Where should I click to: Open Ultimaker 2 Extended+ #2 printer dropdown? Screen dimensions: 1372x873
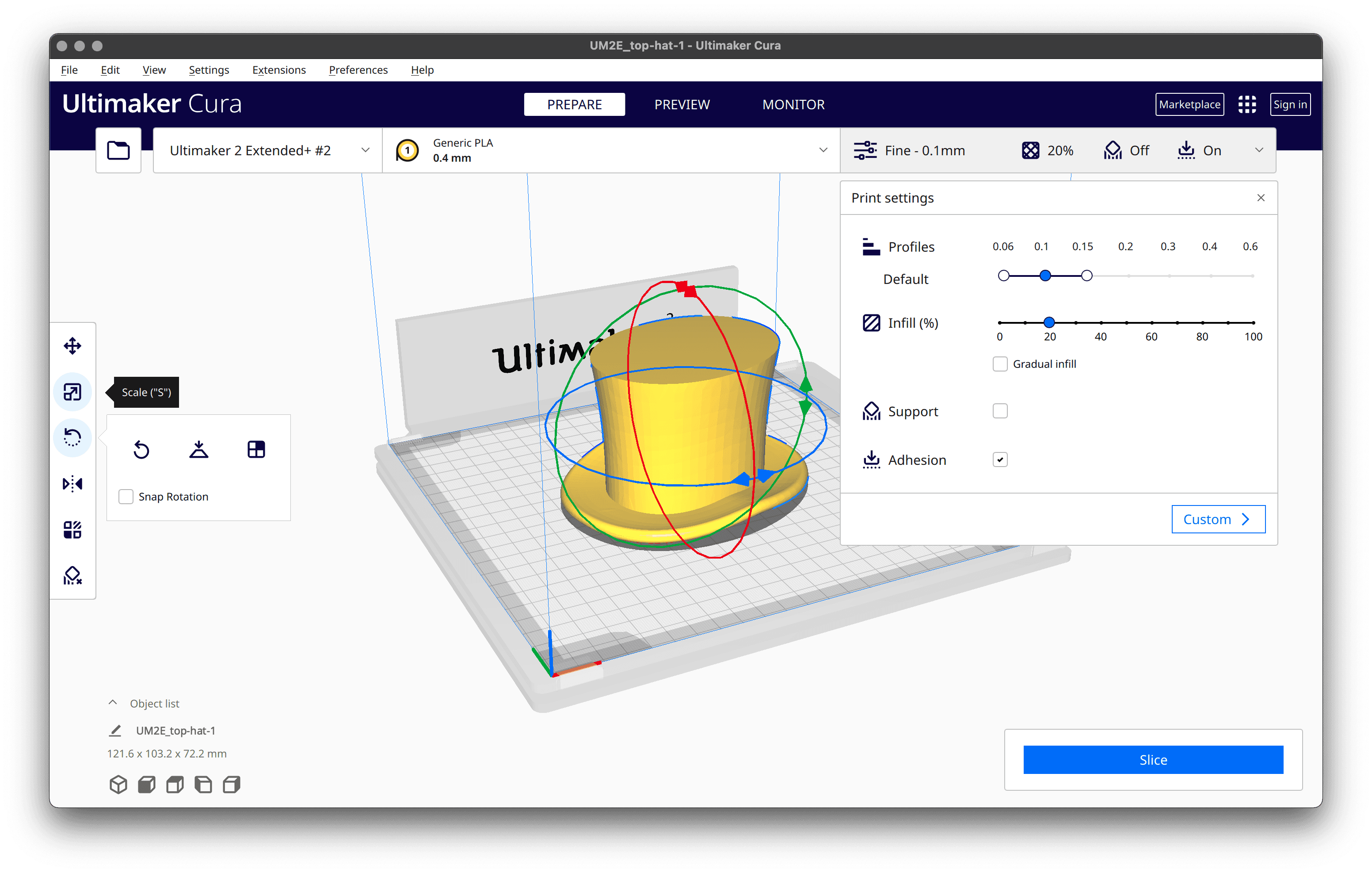click(268, 150)
